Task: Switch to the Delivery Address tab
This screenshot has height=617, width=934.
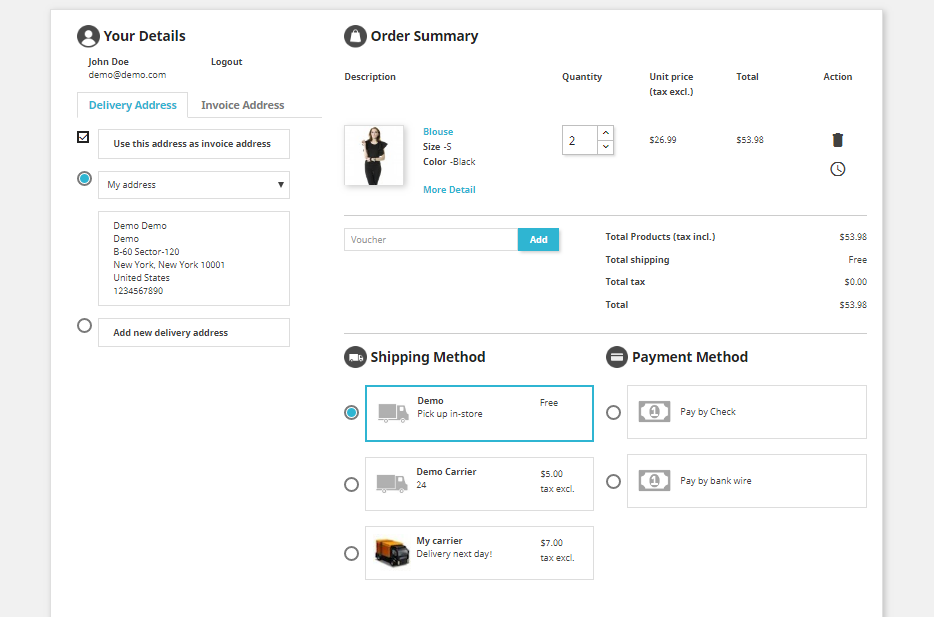Action: (x=133, y=105)
